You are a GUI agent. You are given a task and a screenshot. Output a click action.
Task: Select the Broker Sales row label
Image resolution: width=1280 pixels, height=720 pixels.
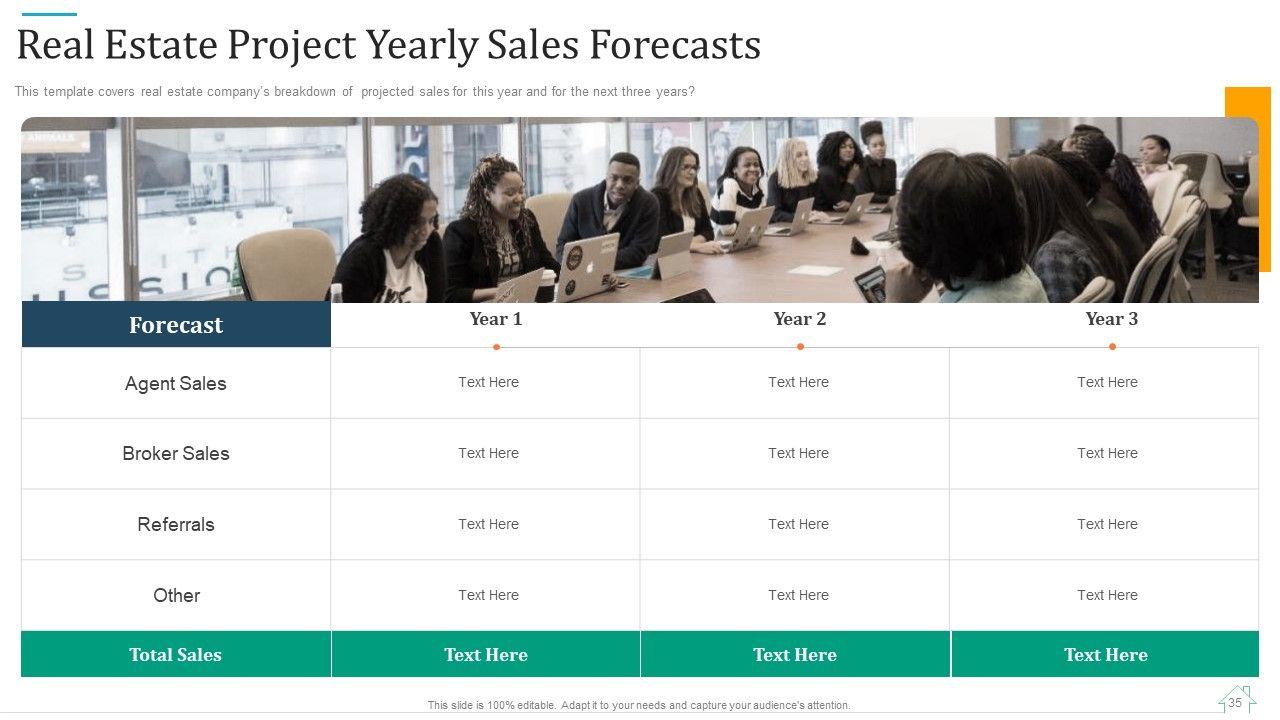[176, 453]
